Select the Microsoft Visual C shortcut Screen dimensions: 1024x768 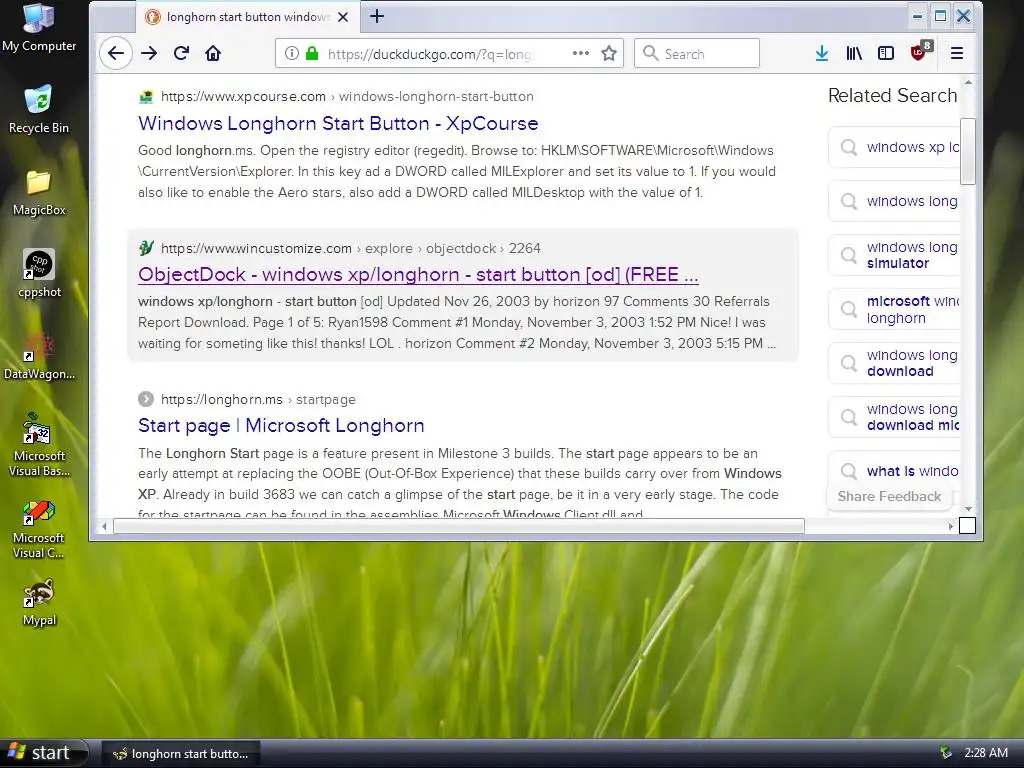(39, 528)
